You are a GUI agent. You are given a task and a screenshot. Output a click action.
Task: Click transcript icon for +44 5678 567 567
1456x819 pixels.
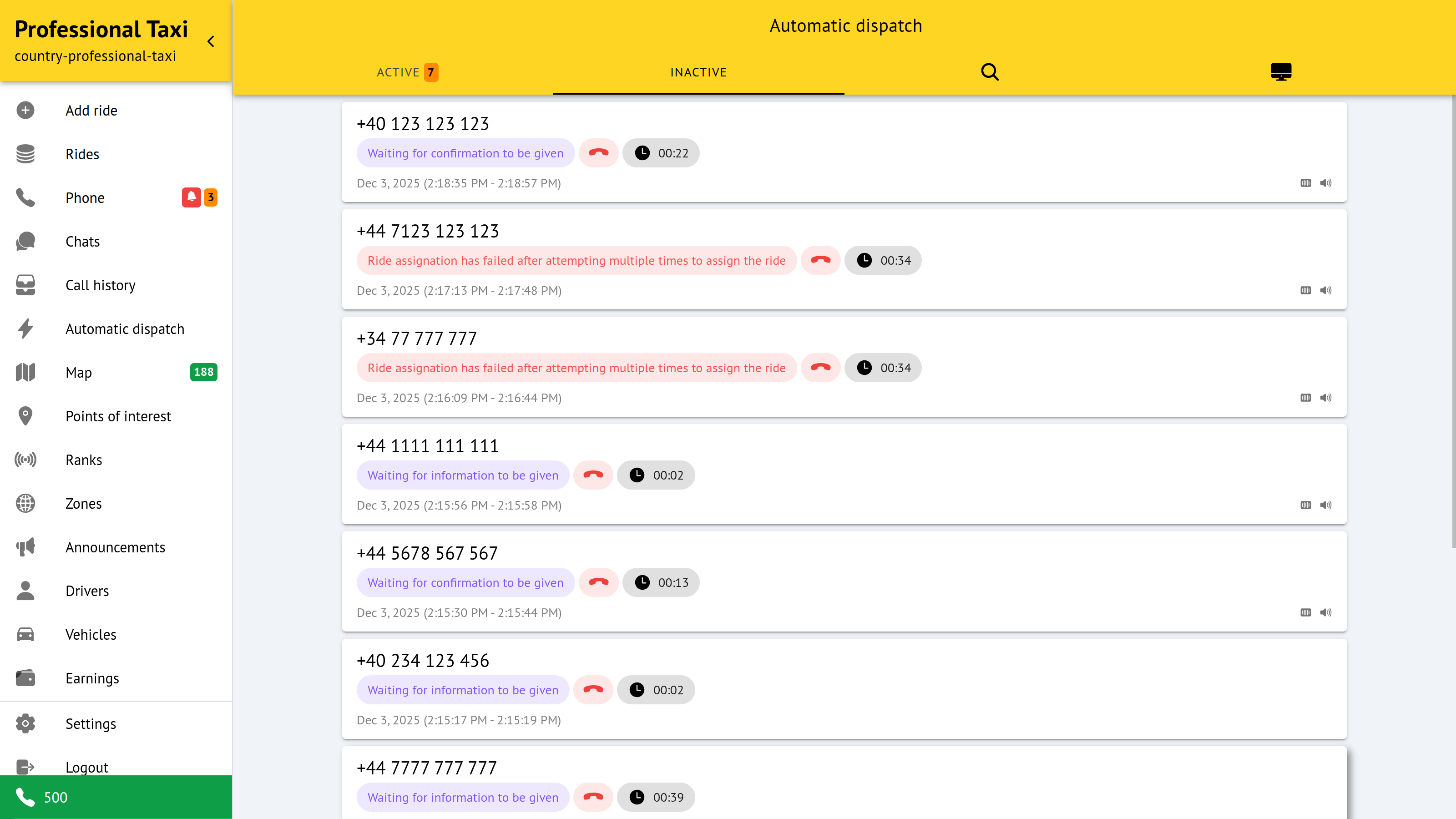click(x=1305, y=613)
